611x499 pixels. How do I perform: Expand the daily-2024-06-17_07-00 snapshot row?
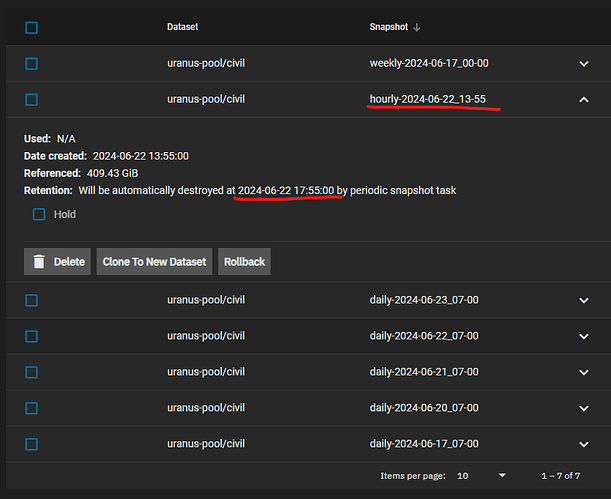click(584, 444)
